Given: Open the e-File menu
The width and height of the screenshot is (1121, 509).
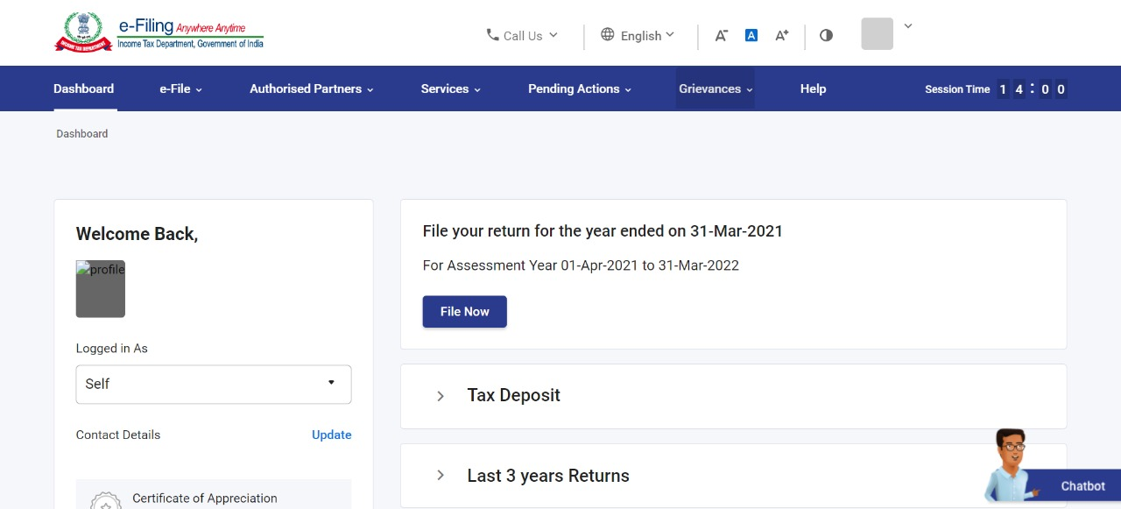Looking at the screenshot, I should (180, 89).
